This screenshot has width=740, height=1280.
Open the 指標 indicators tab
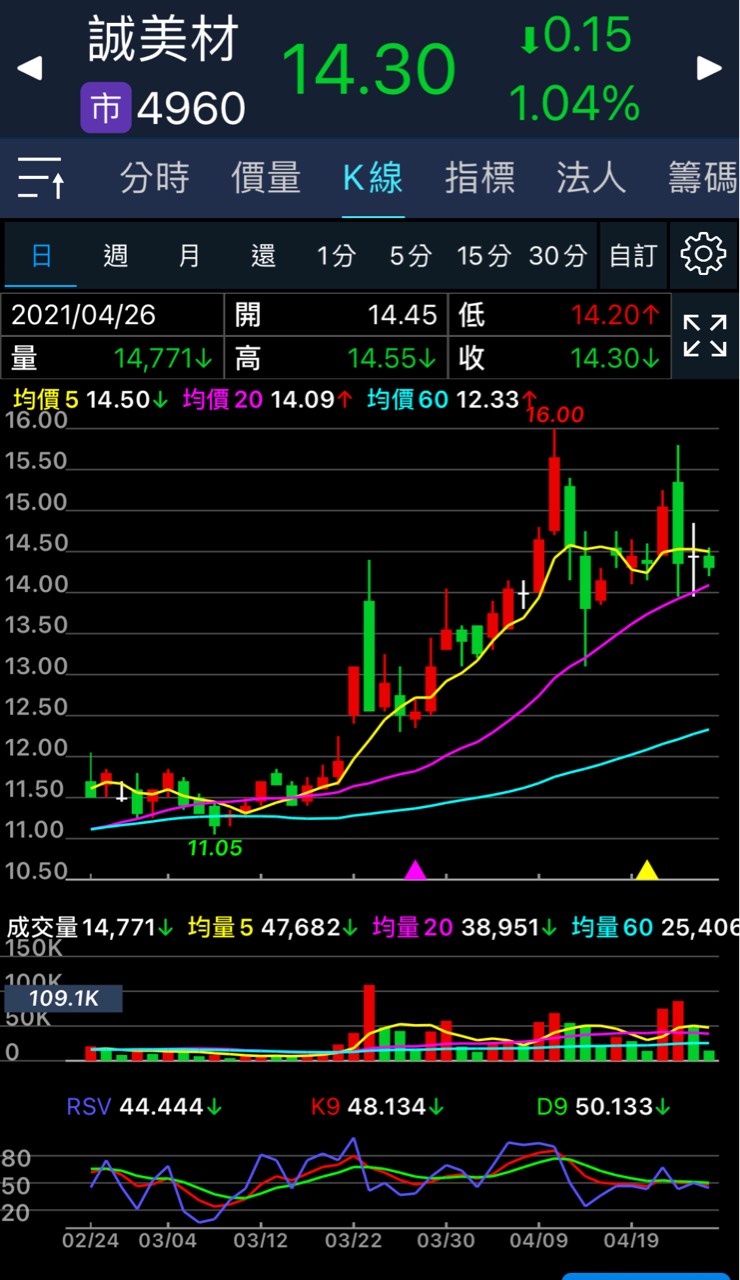[x=480, y=178]
